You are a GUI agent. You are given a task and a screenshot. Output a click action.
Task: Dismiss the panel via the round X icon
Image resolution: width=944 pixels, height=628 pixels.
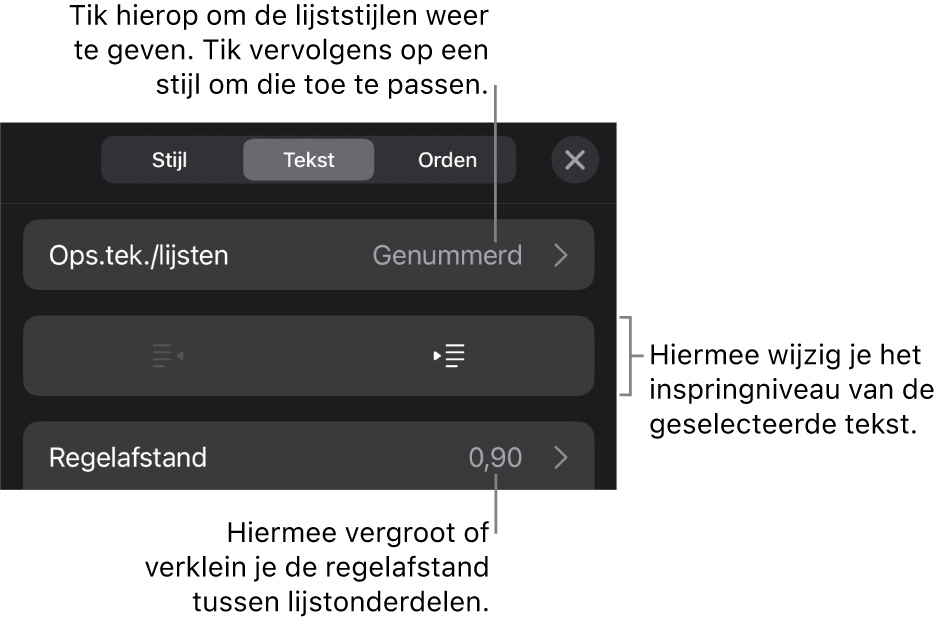pyautogui.click(x=575, y=160)
